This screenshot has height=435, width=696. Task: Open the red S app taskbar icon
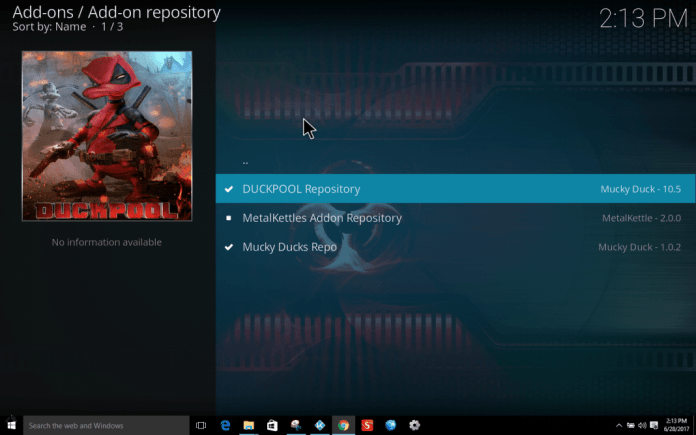pyautogui.click(x=367, y=425)
